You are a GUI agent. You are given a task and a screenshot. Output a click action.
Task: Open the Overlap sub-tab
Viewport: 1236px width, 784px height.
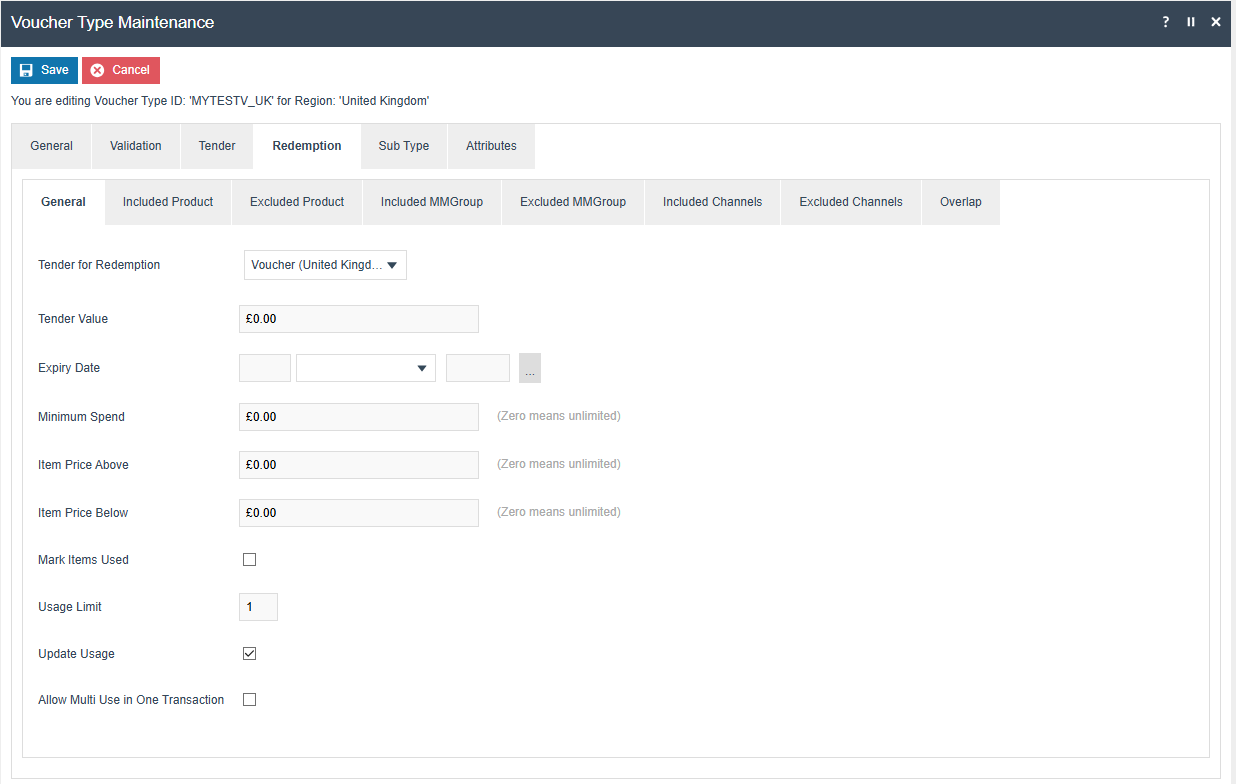click(961, 202)
